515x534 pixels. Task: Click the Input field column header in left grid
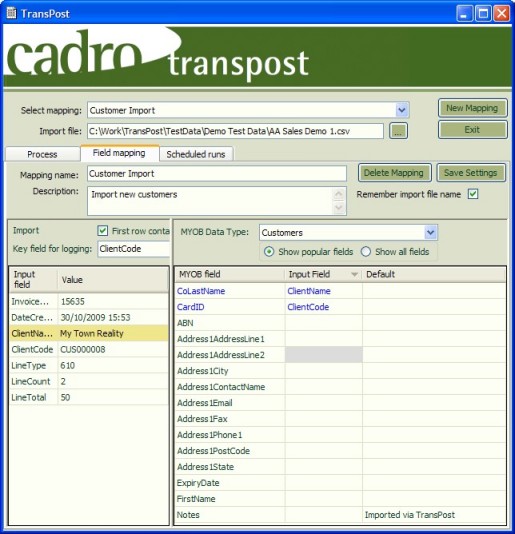(33, 280)
